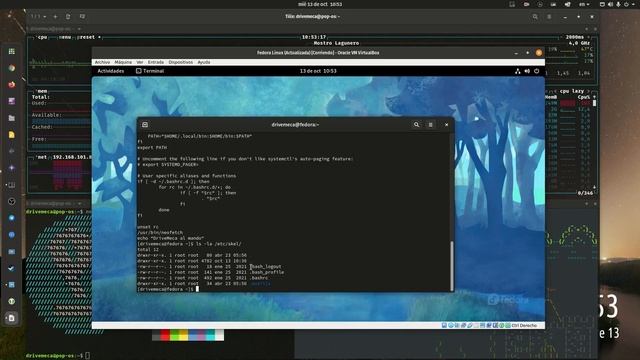The image size is (640, 360).
Task: Click the .bash_profile file name in terminal
Action: click(x=267, y=272)
